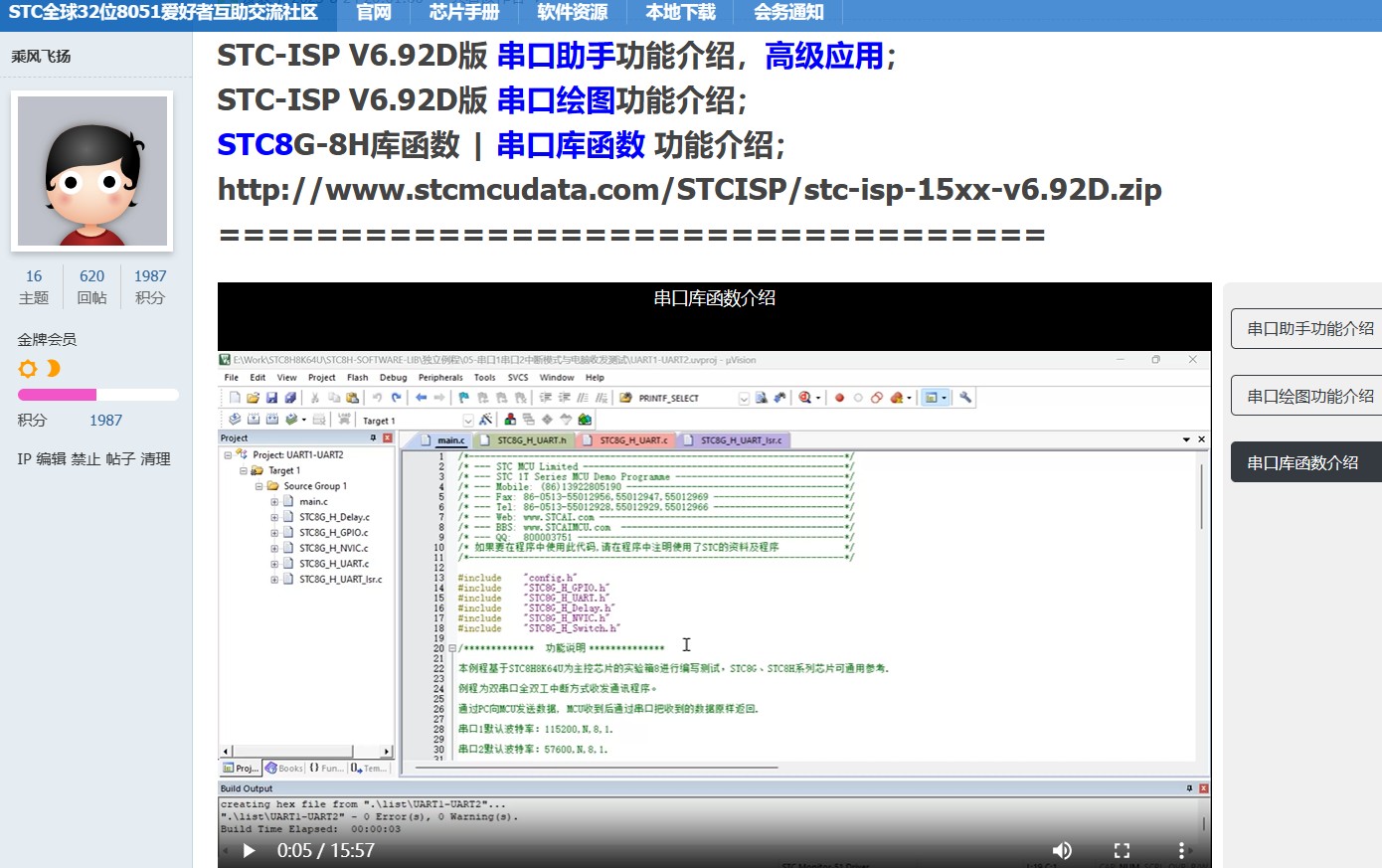Open the Project menu in µVision
The image size is (1382, 868).
pos(321,378)
